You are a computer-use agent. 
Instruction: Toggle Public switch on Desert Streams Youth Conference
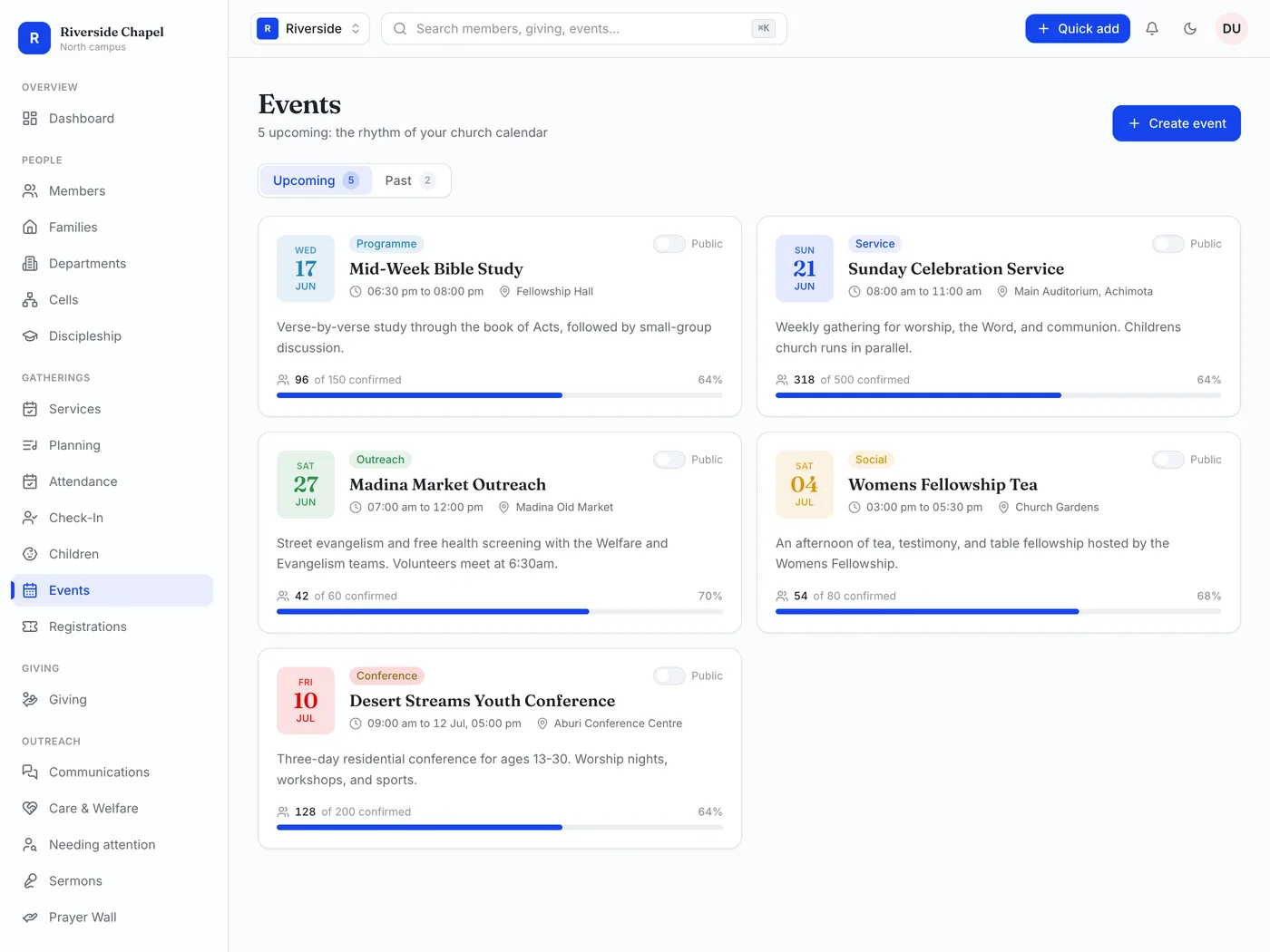coord(669,676)
